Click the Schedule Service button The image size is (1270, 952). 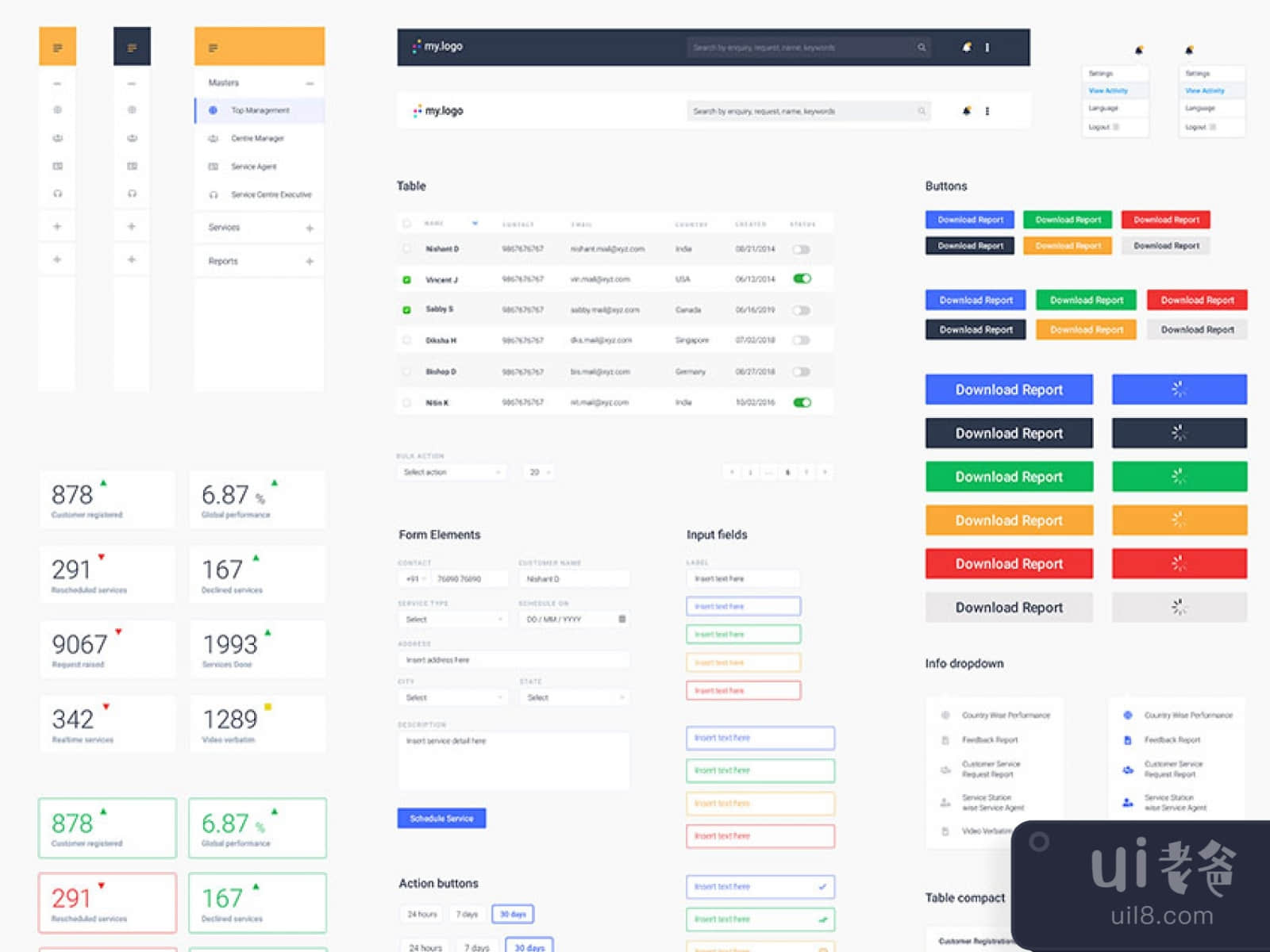(441, 818)
